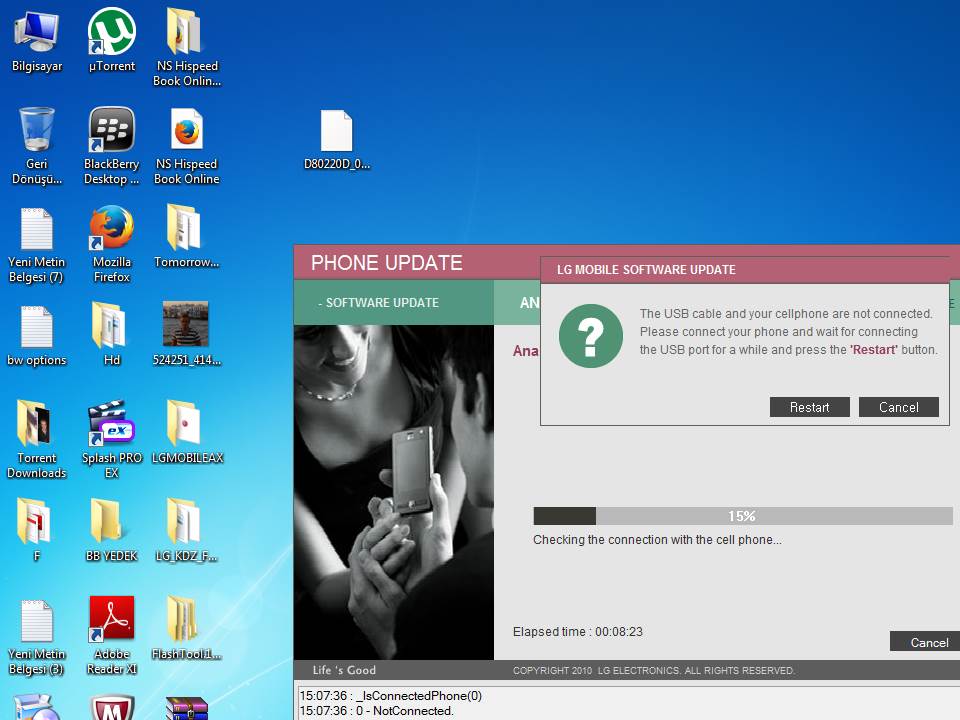Open the Torrent Downloads folder

click(37, 438)
